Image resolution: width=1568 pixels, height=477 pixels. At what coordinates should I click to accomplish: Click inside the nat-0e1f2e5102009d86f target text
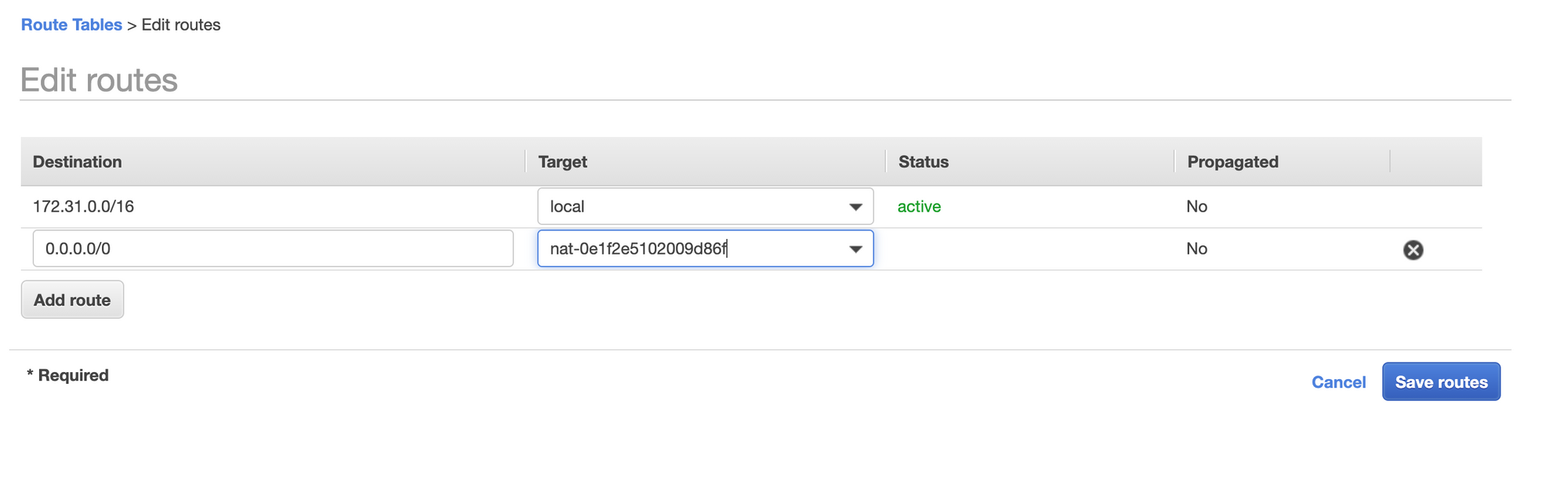coord(638,249)
